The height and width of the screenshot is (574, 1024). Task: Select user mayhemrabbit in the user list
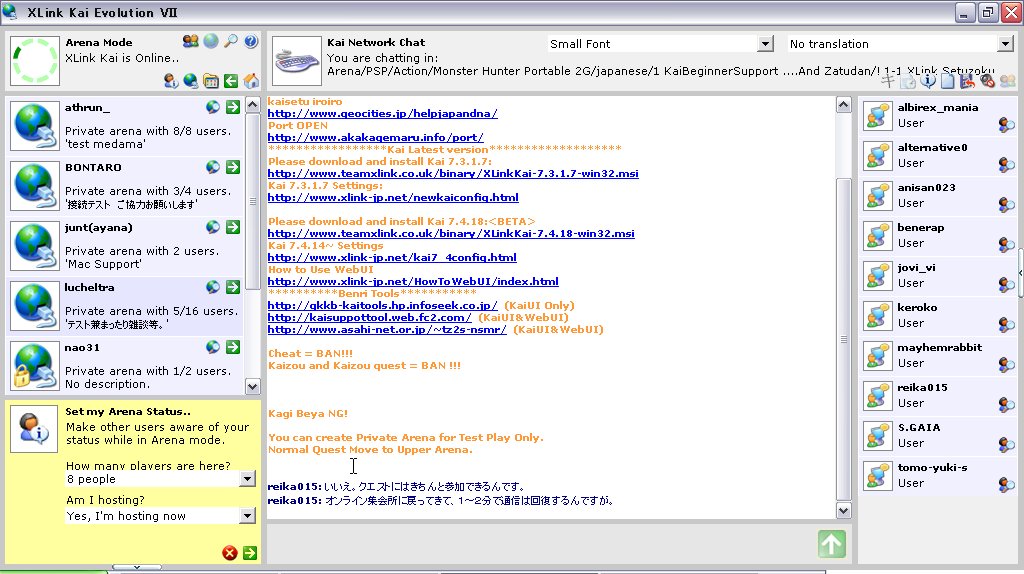point(938,356)
